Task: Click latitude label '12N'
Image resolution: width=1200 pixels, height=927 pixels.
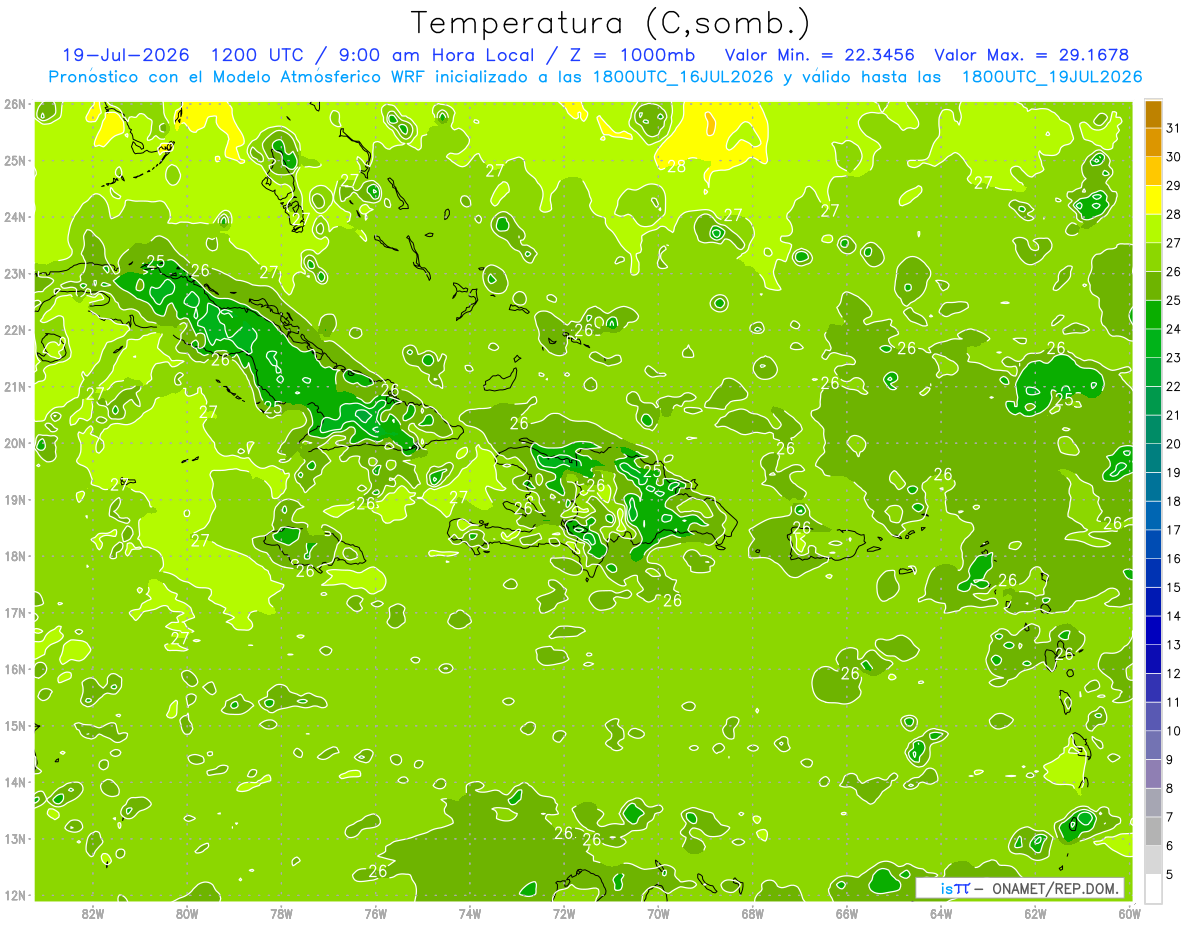Action: (15, 895)
